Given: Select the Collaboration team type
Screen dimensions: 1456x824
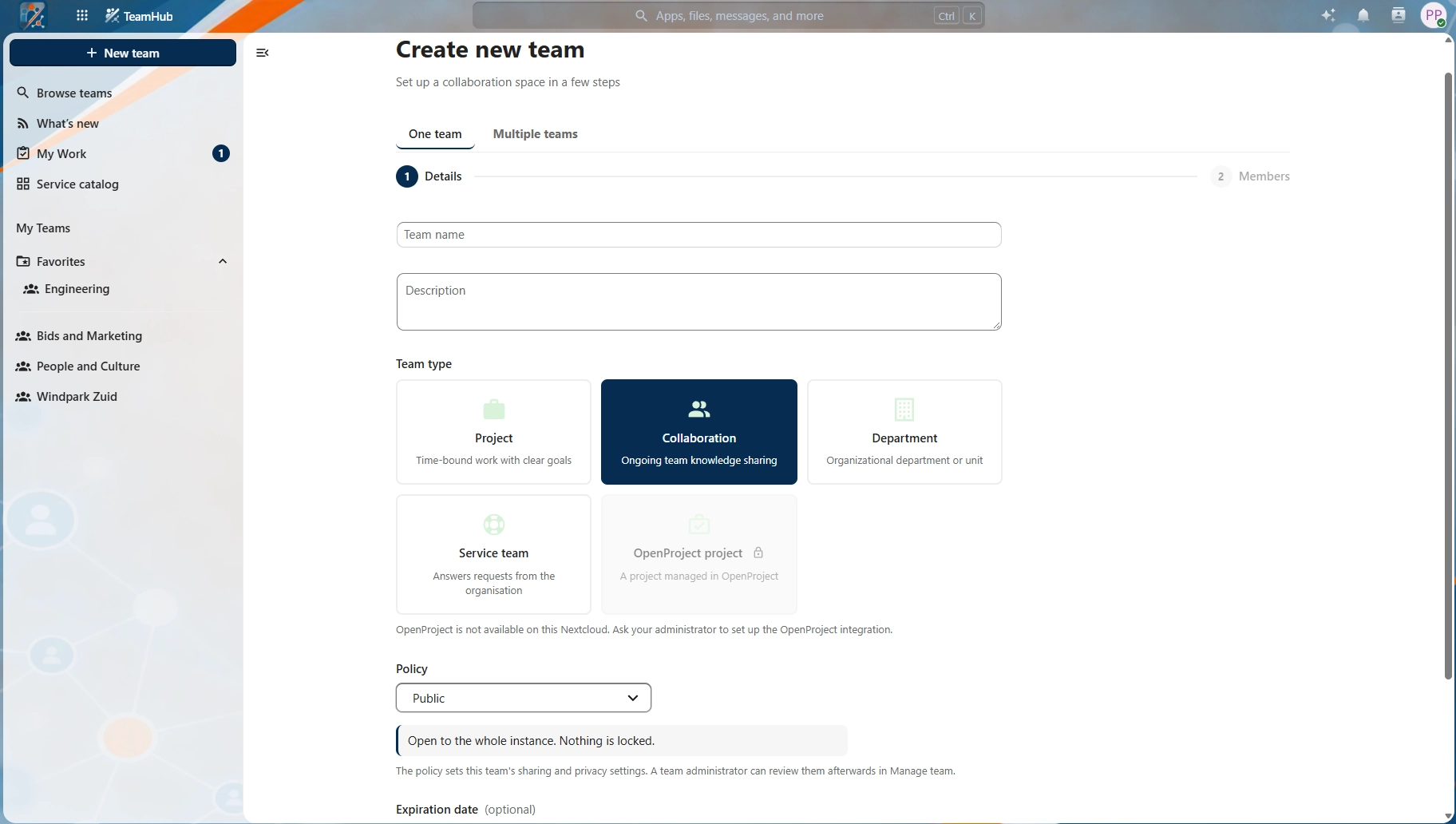Looking at the screenshot, I should [x=698, y=432].
